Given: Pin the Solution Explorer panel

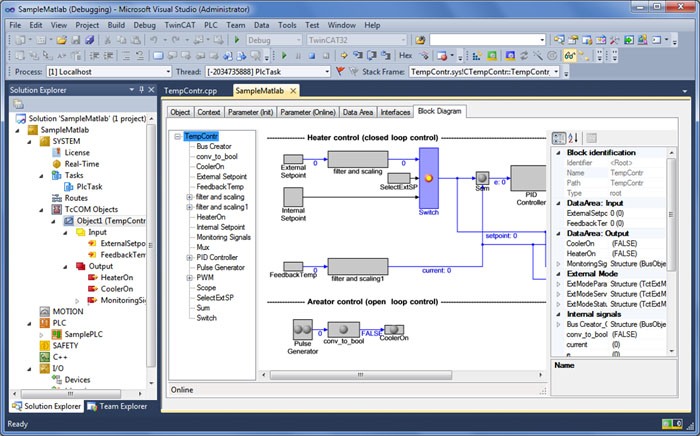Looking at the screenshot, I should 142,90.
